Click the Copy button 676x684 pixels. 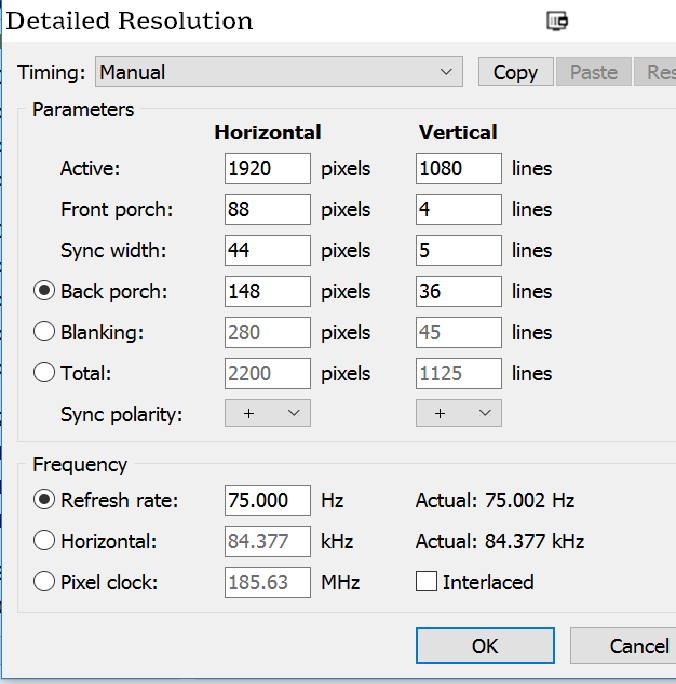[515, 72]
